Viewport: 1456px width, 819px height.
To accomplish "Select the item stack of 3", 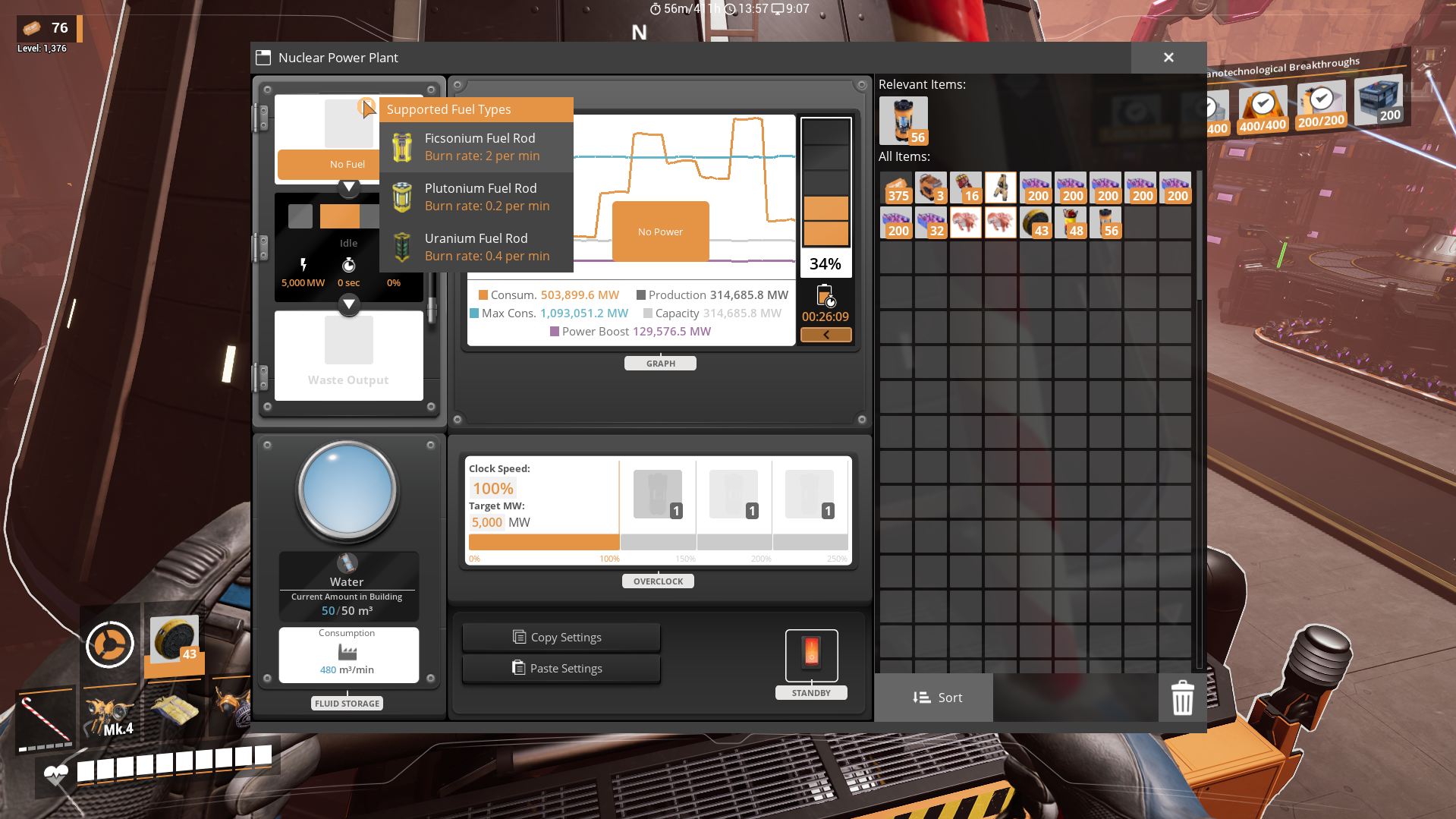I will click(931, 187).
